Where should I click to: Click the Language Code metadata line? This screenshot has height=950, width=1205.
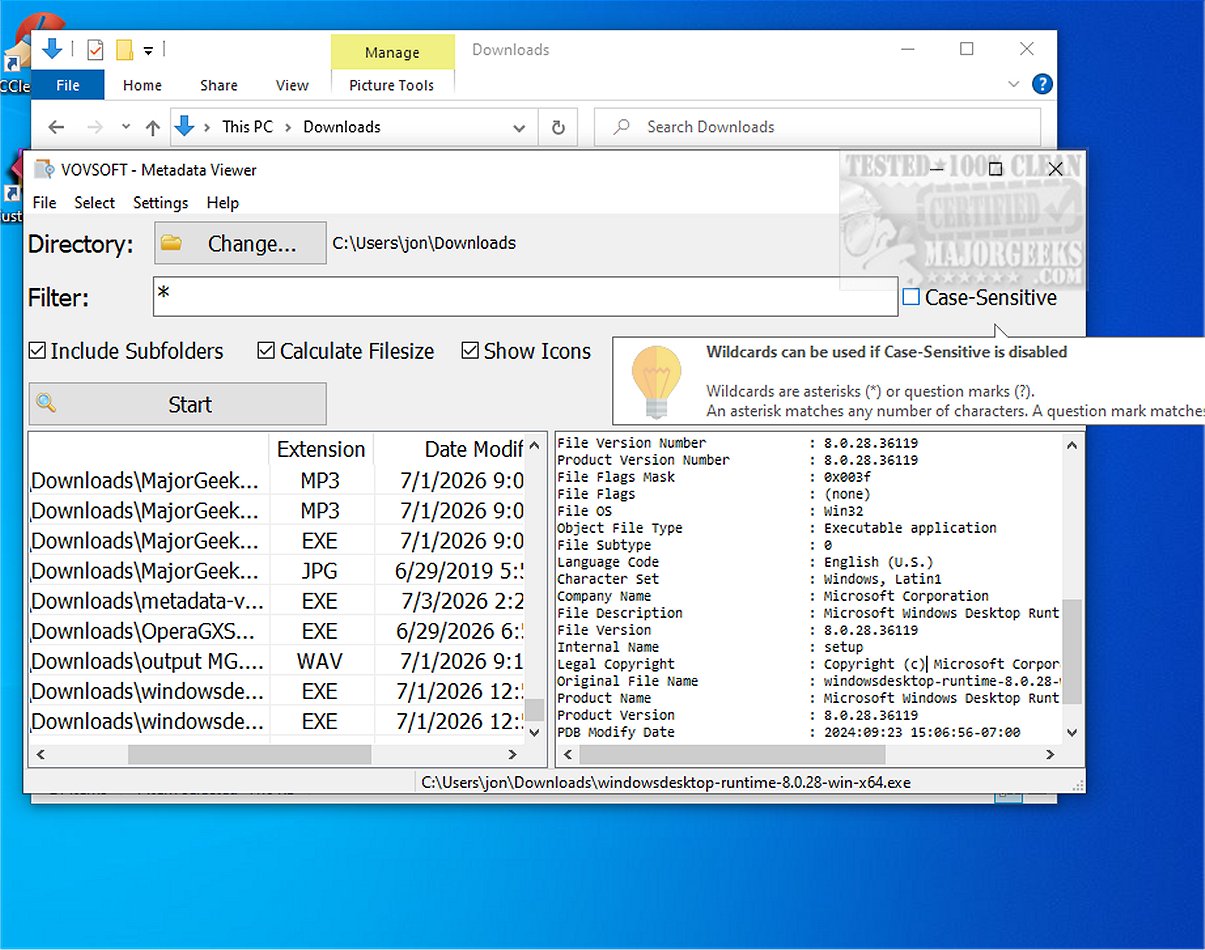coord(808,562)
